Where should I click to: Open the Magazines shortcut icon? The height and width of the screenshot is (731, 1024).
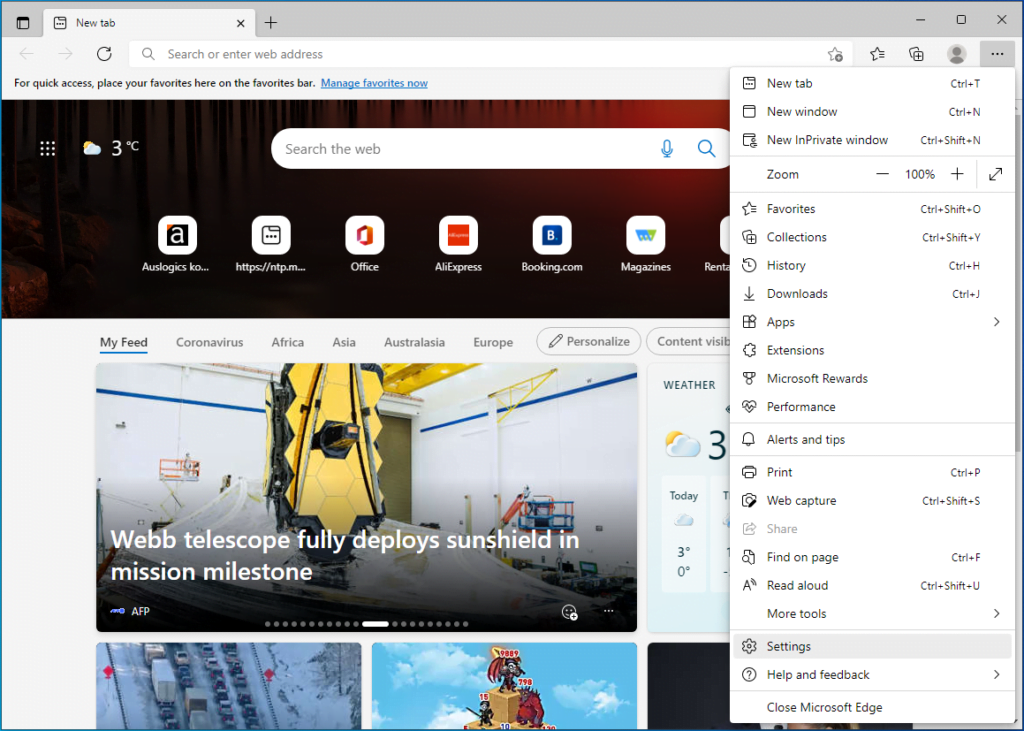[x=645, y=235]
